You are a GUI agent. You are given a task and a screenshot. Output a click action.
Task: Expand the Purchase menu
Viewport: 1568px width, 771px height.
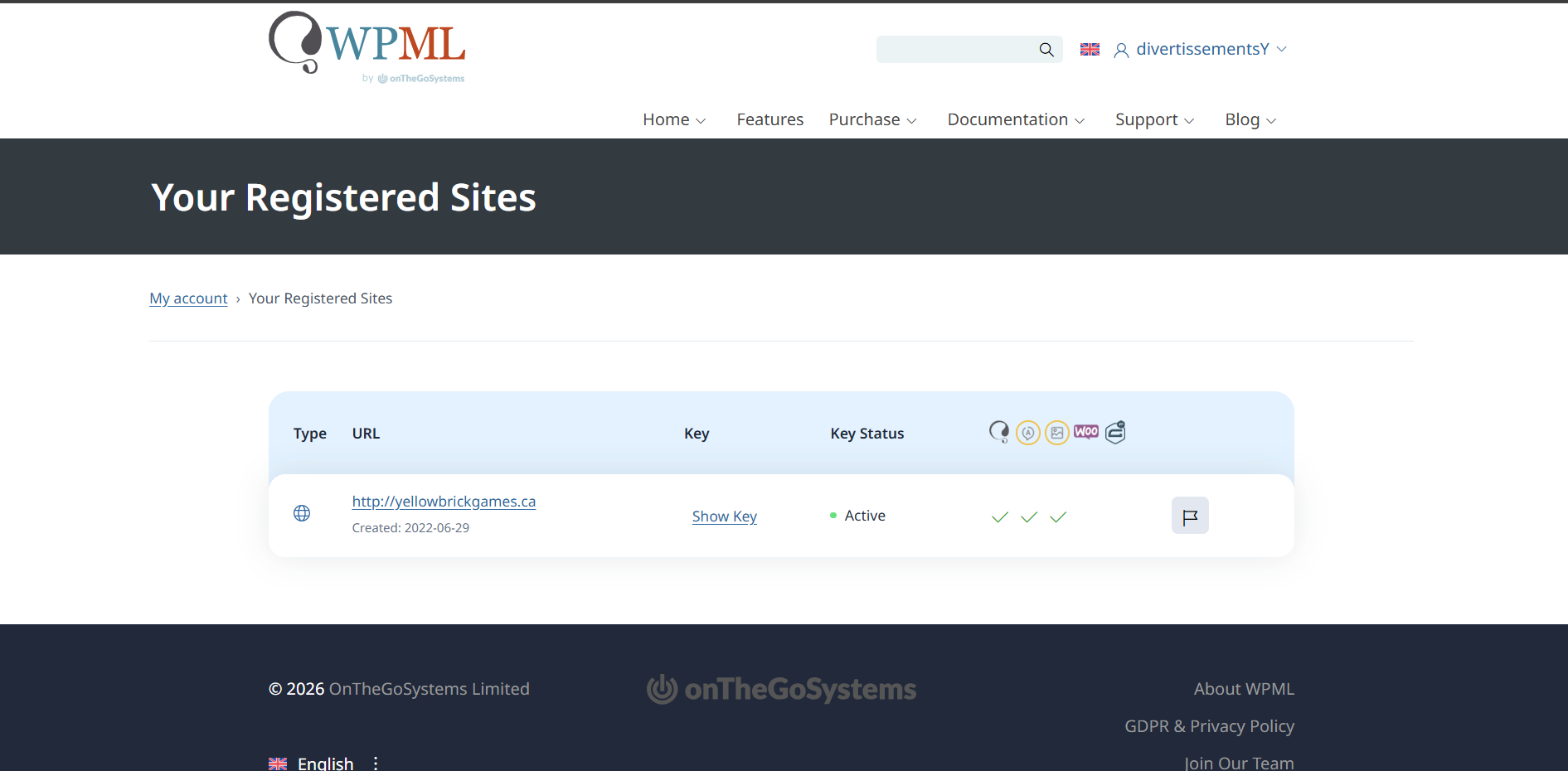(x=873, y=120)
